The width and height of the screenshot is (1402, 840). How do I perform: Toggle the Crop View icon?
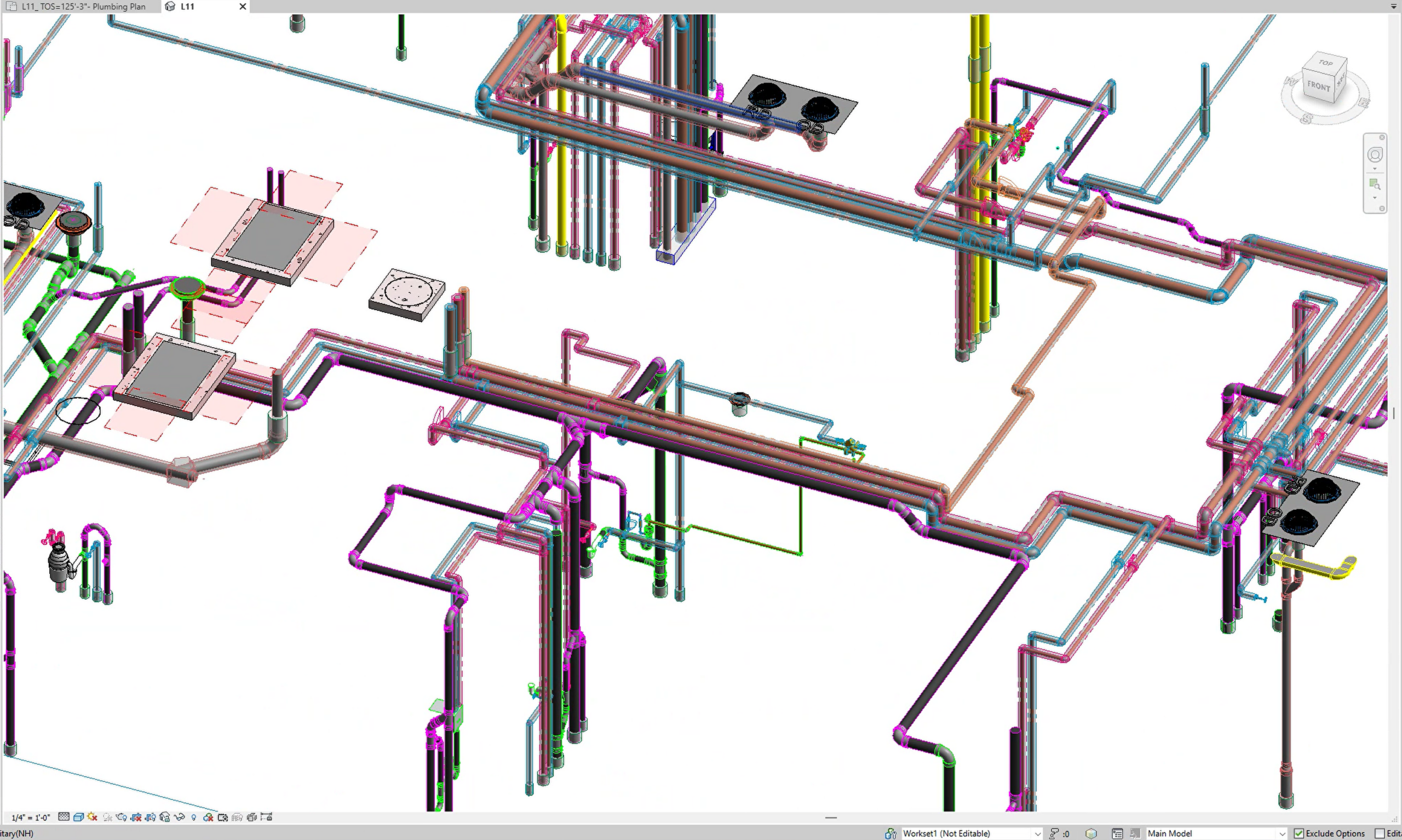point(136,817)
